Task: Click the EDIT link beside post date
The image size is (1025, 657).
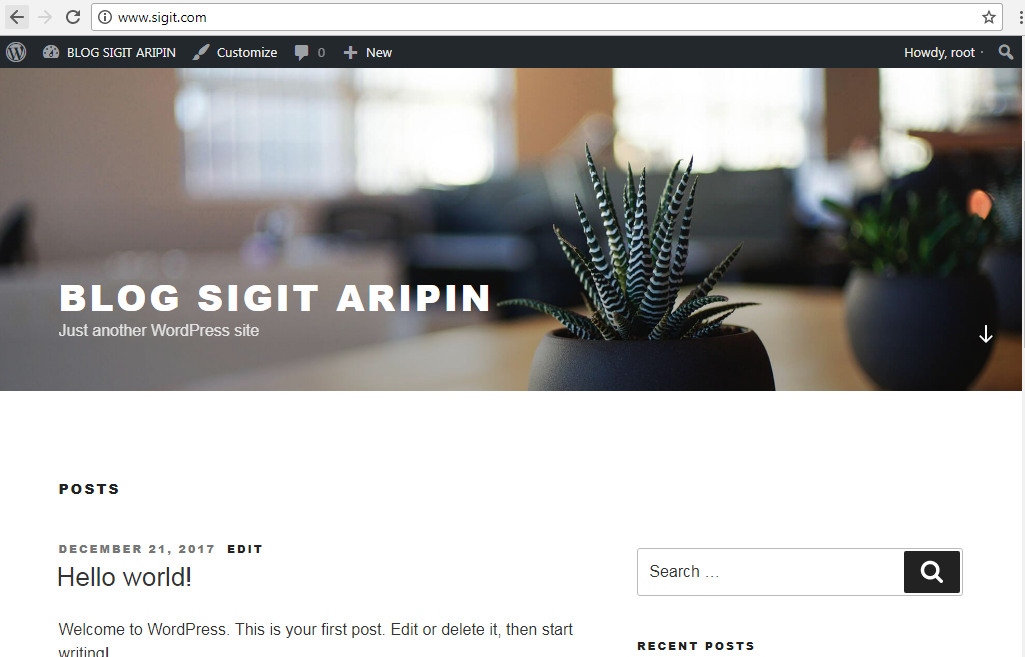Action: coord(245,549)
